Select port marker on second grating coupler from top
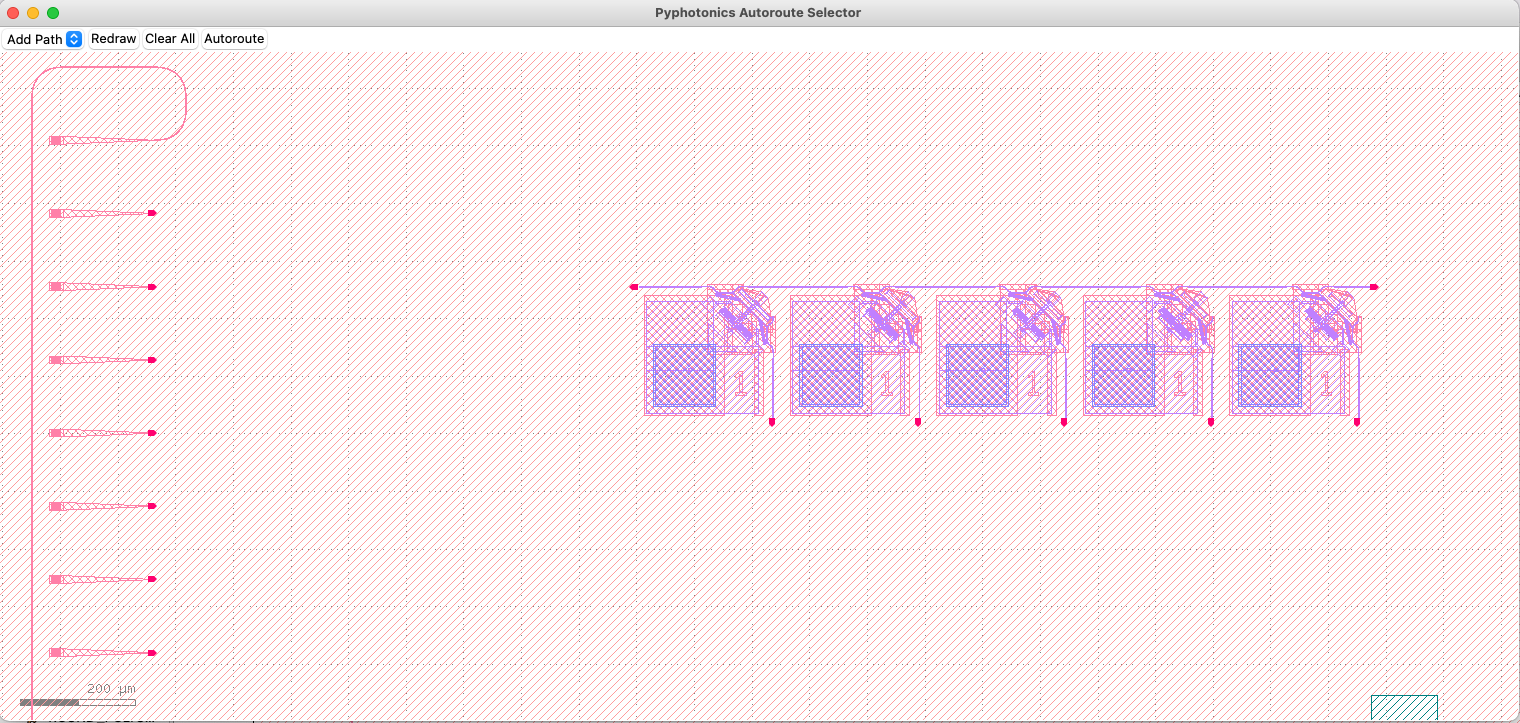Screen dimensions: 1520x723 click(152, 213)
